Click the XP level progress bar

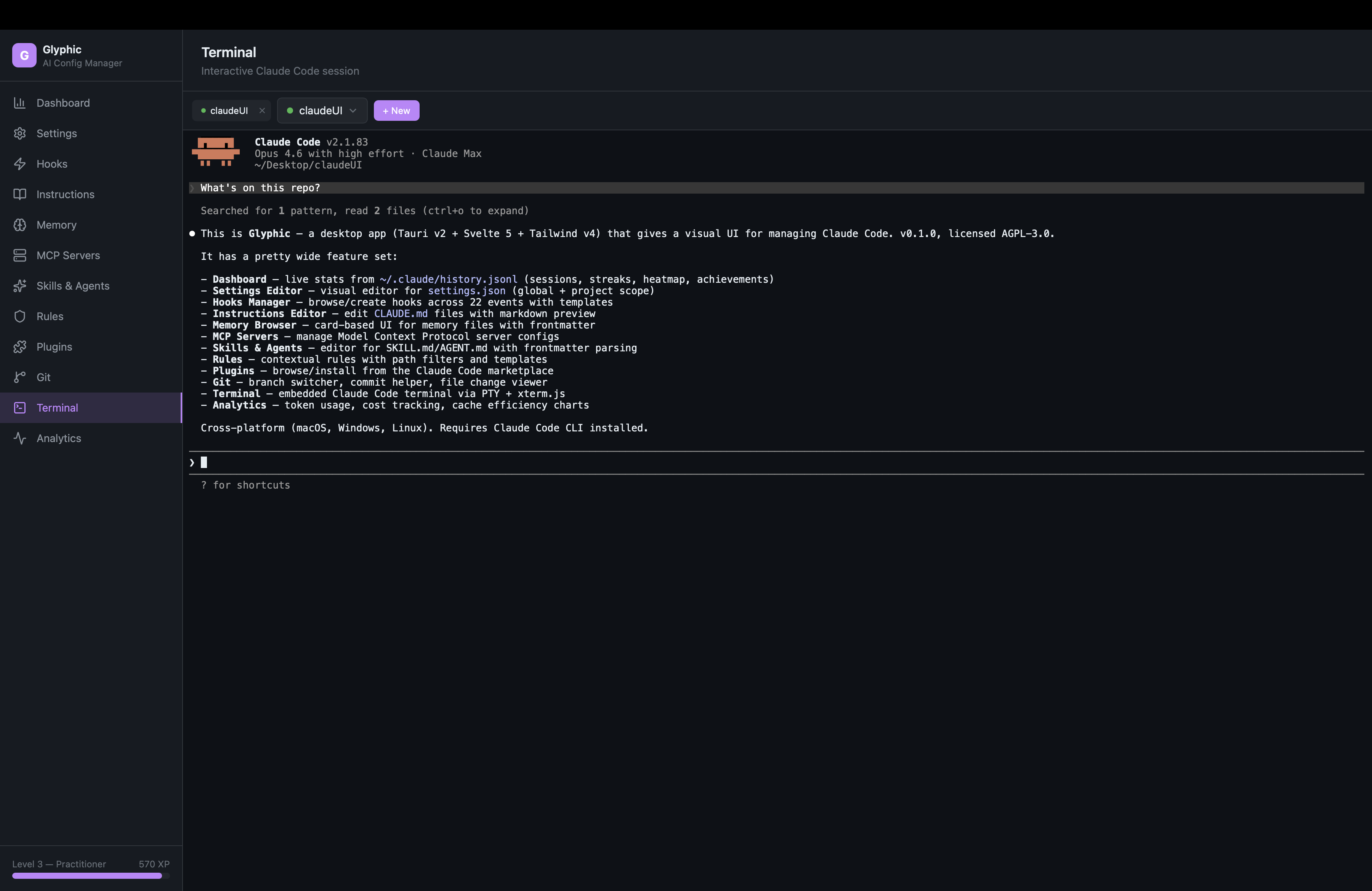90,875
